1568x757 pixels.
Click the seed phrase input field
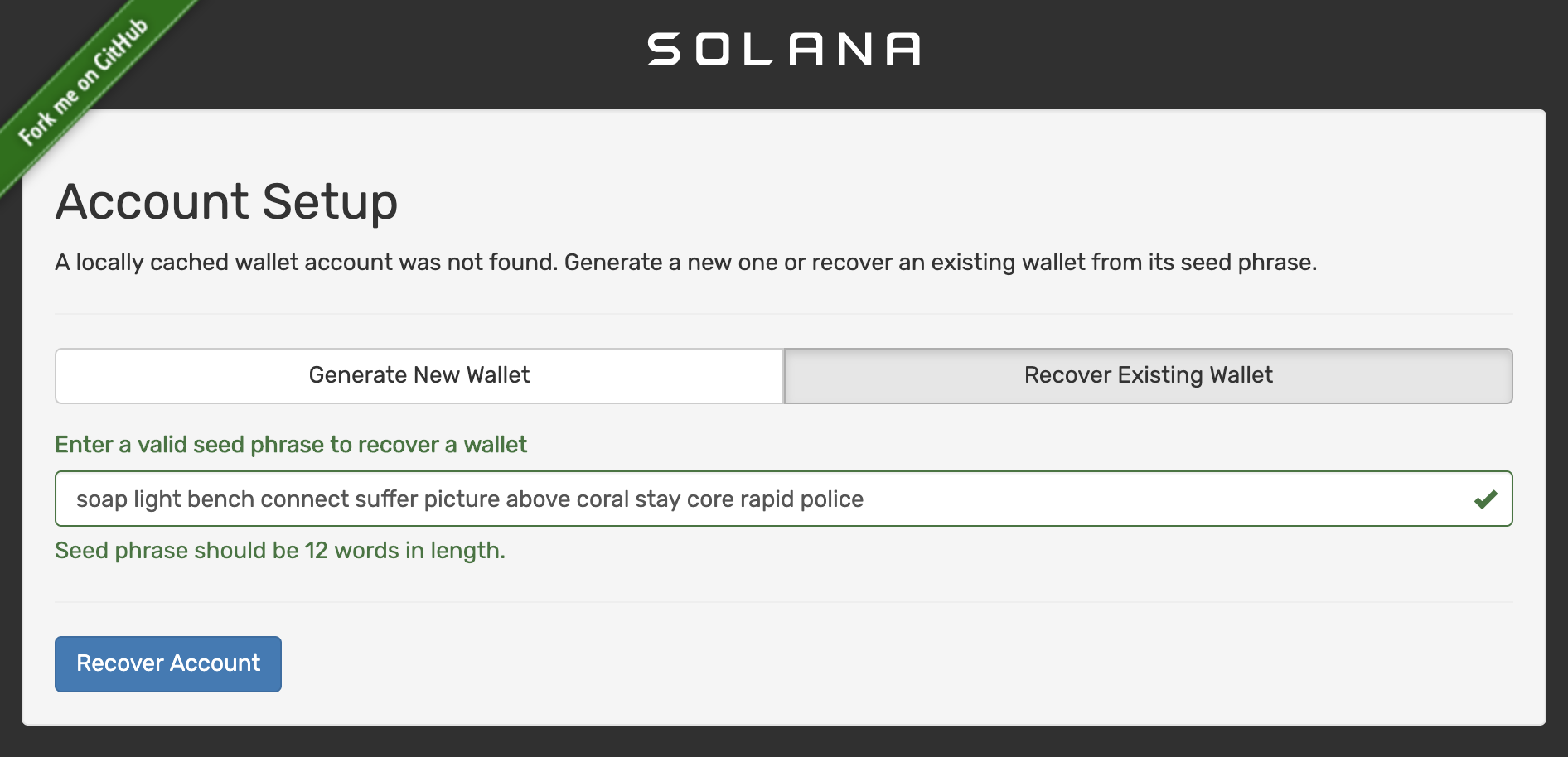coord(746,499)
